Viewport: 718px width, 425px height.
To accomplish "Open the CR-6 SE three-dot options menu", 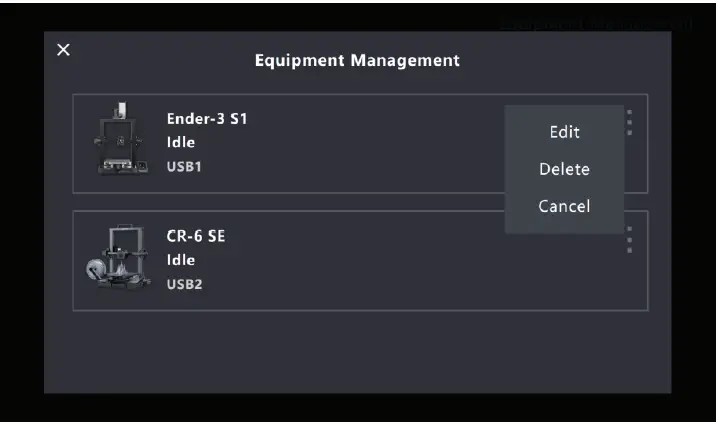I will coord(629,240).
